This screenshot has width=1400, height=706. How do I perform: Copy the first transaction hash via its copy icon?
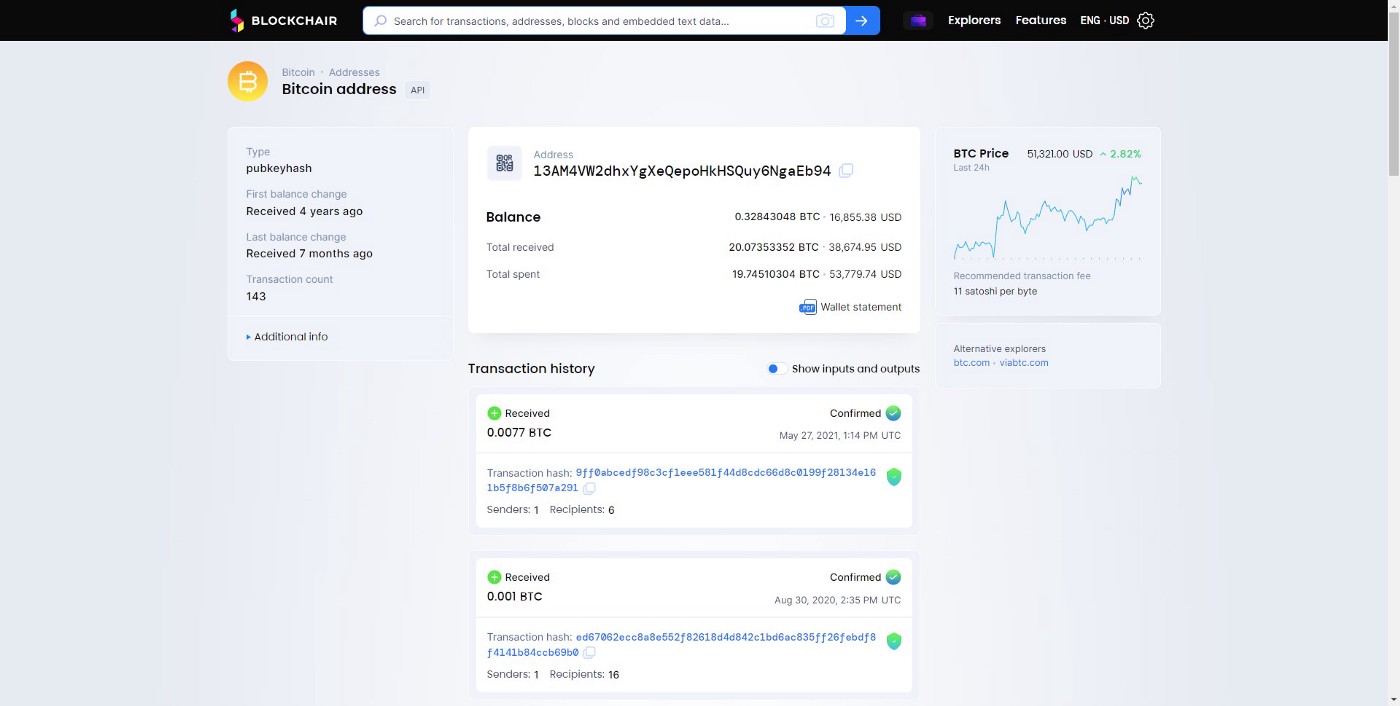589,488
